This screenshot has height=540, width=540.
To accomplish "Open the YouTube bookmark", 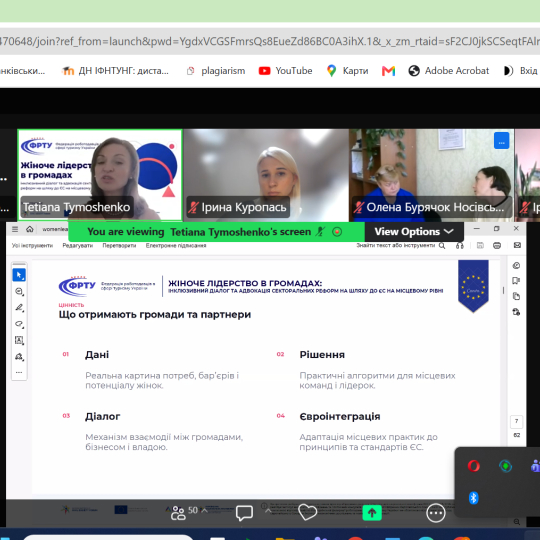I will pos(285,71).
